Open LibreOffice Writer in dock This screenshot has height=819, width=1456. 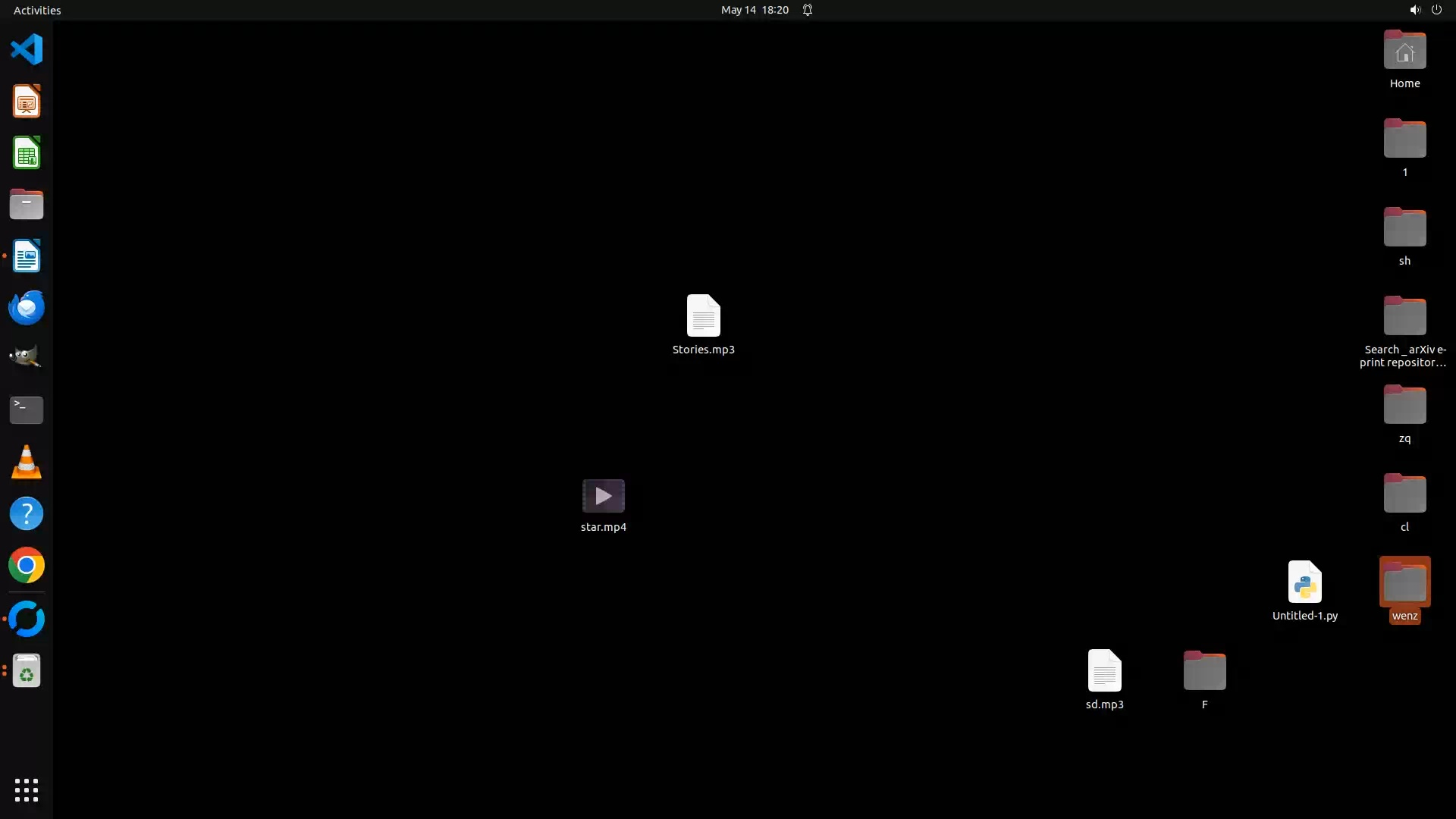coord(27,256)
